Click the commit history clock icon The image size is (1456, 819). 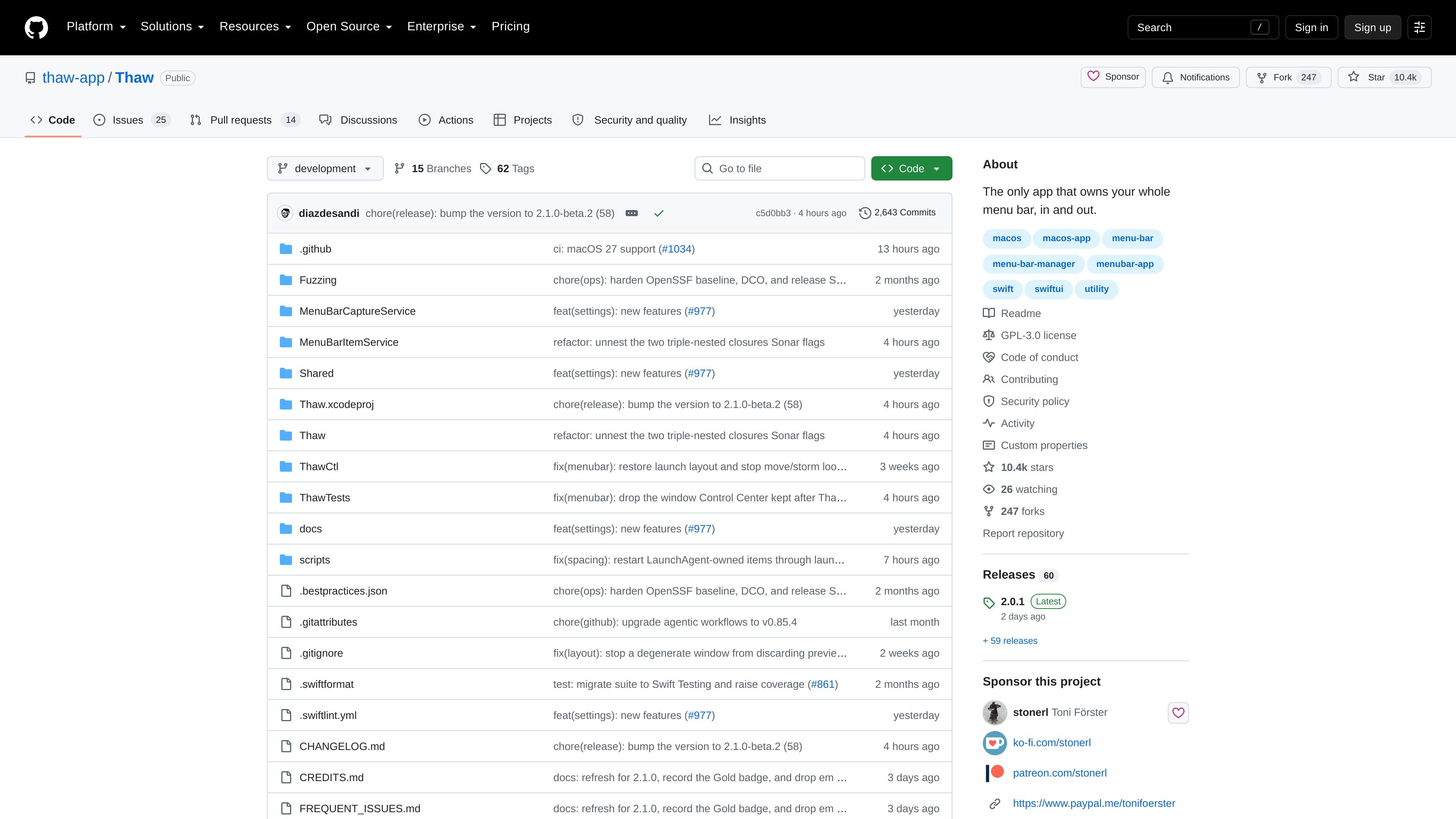click(x=865, y=213)
